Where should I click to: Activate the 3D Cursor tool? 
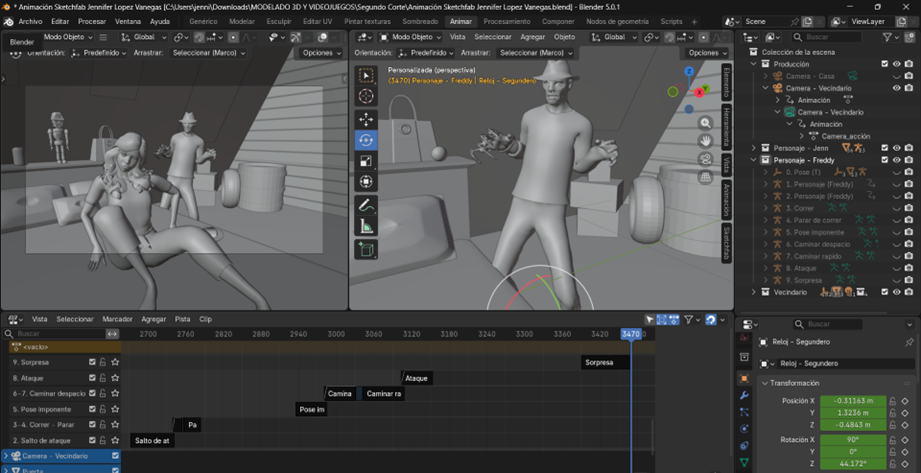[366, 97]
